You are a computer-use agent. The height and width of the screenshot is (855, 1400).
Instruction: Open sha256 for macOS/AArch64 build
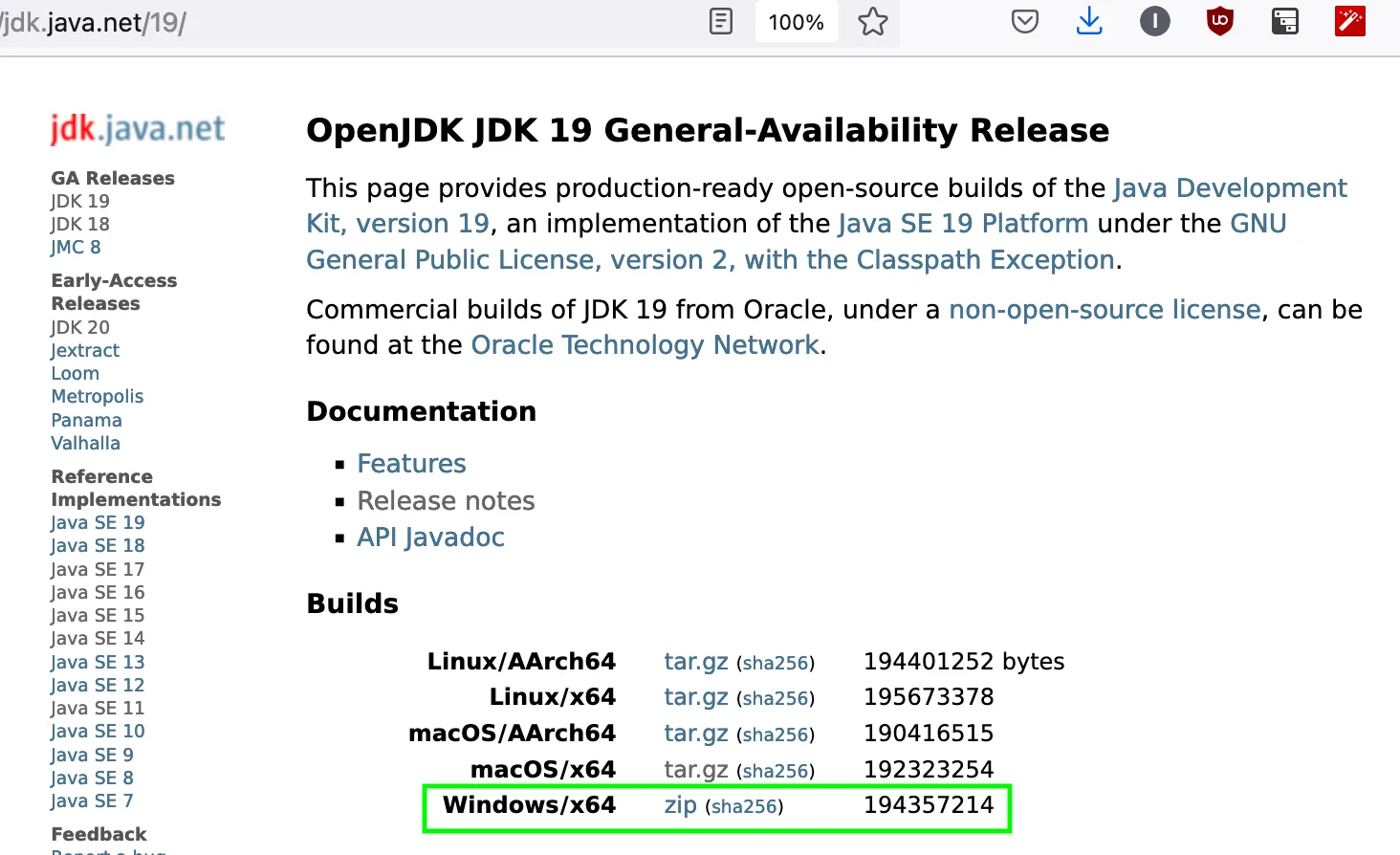point(776,734)
